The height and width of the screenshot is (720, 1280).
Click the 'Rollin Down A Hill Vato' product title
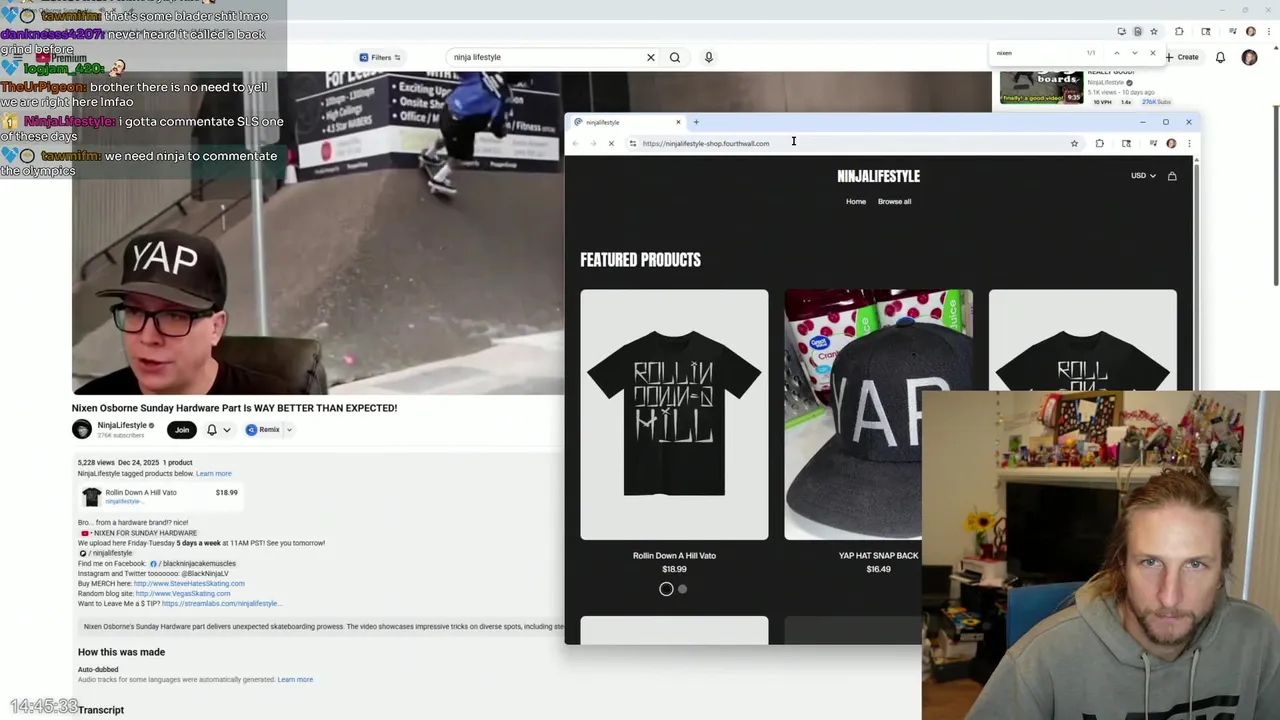click(x=674, y=555)
